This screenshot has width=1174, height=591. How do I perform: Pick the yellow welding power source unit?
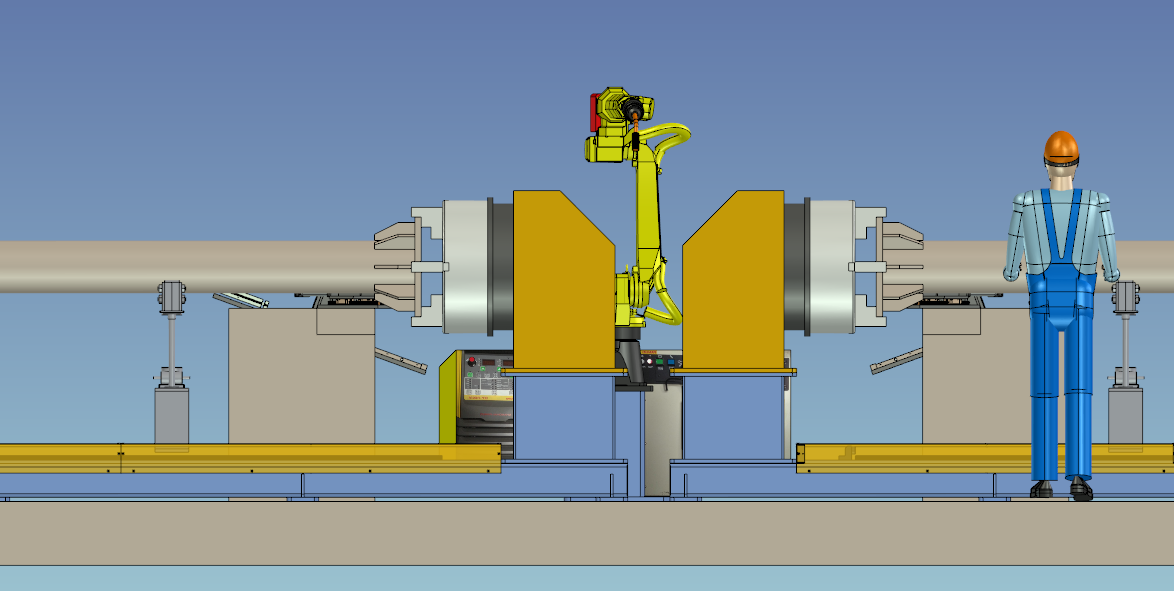tap(476, 404)
